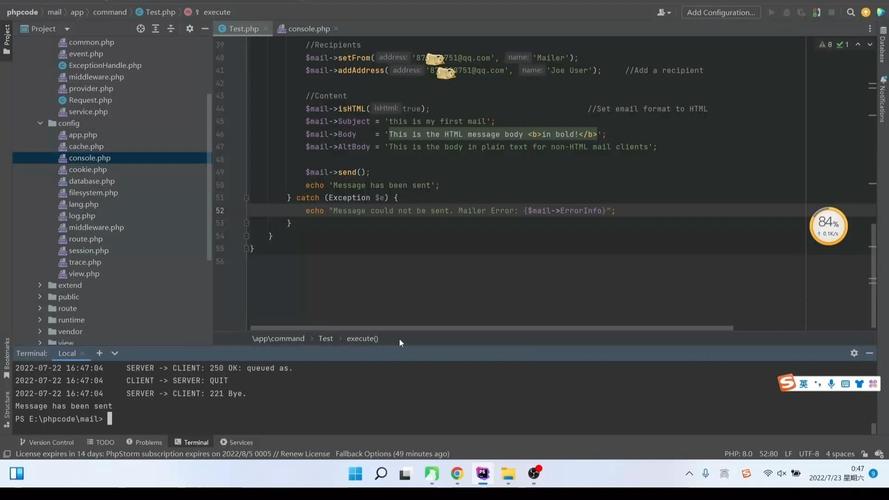Image resolution: width=889 pixels, height=500 pixels.
Task: Jump to next highlighted error arrow
Action: point(870,44)
